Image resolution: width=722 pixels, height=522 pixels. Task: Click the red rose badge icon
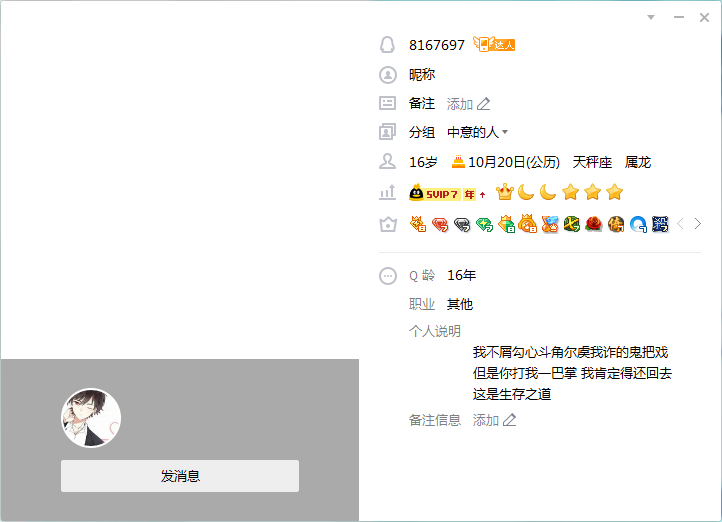(594, 224)
